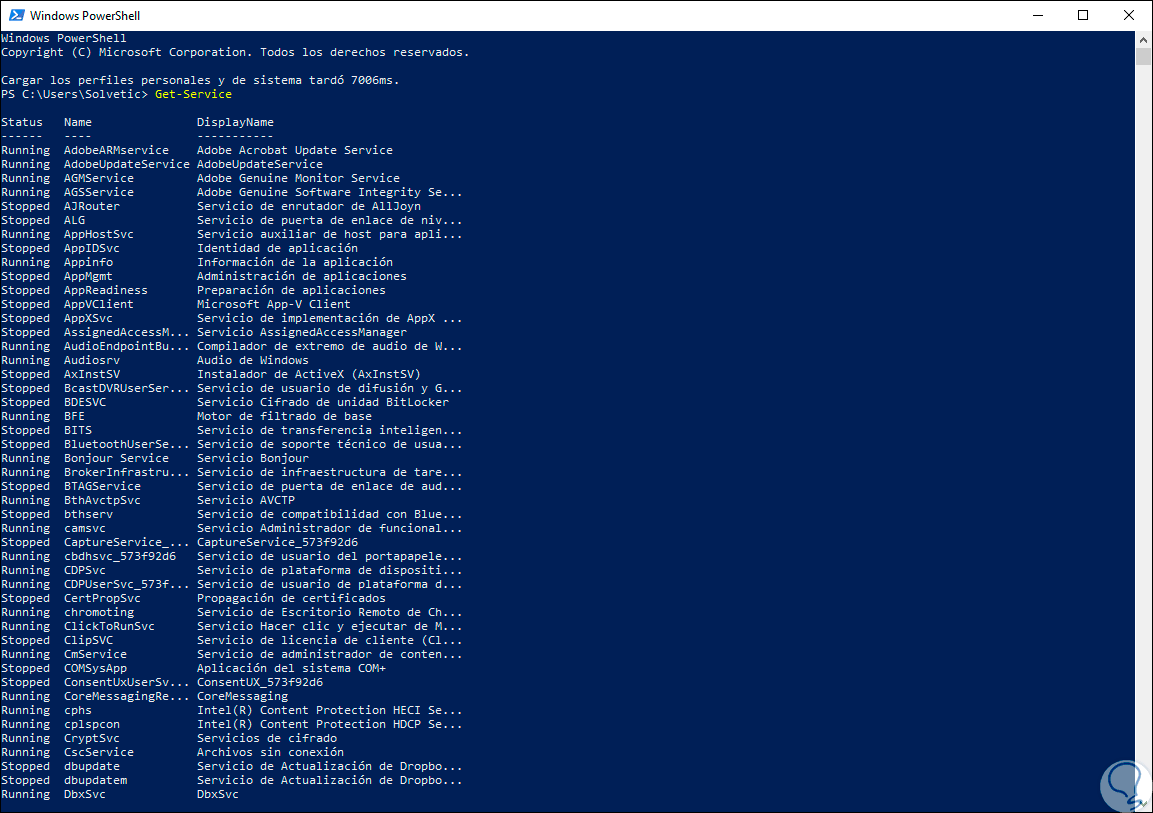Viewport: 1153px width, 813px height.
Task: Click display name Servicio Cifrado de unidad BitLocker
Action: pos(323,402)
